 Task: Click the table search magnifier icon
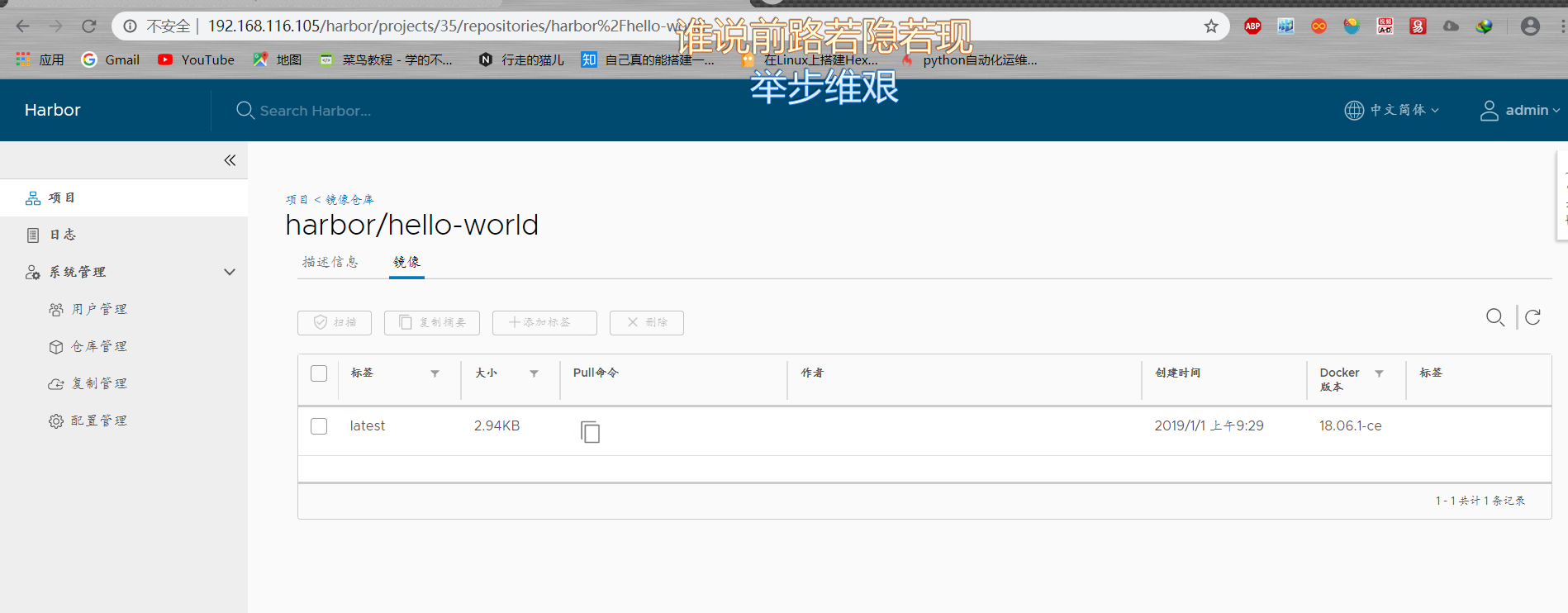(x=1495, y=317)
